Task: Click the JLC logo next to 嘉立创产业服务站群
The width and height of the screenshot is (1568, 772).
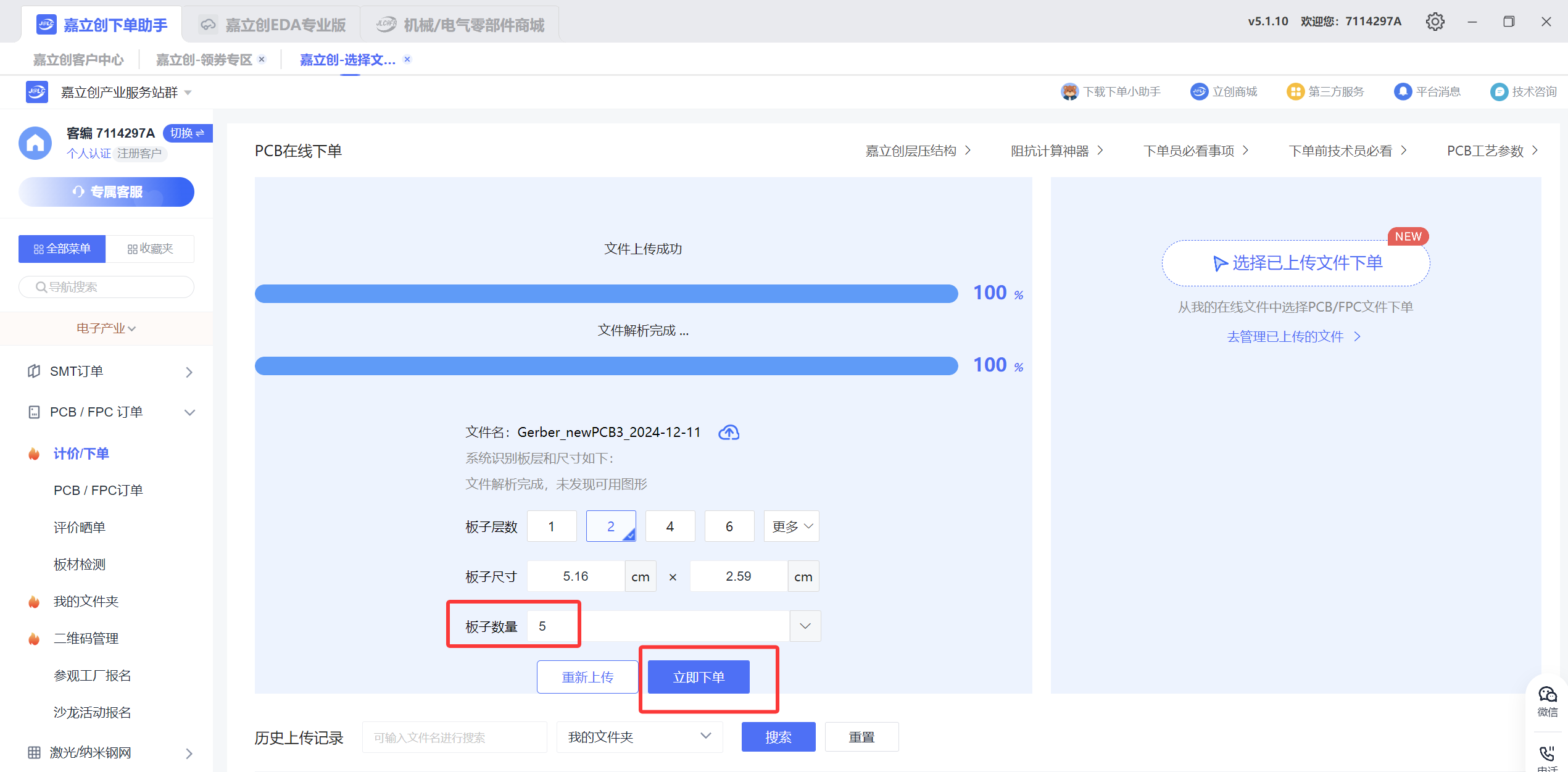Action: [x=37, y=92]
